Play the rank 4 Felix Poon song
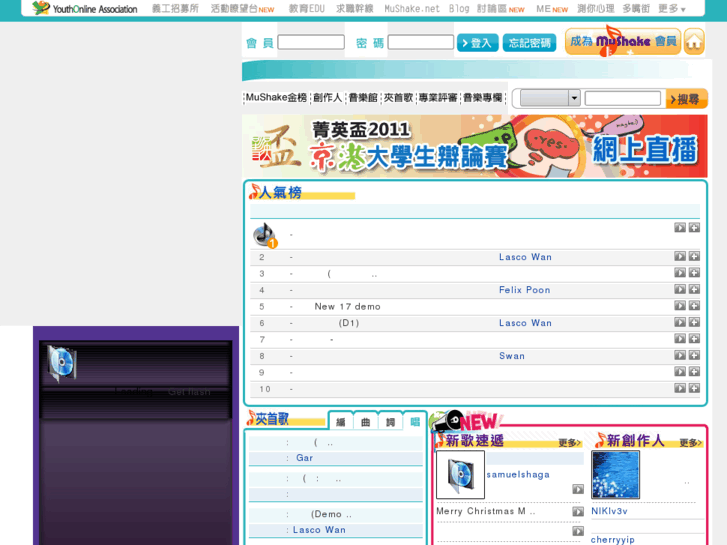Screen dimensions: 727x545 (x=680, y=289)
